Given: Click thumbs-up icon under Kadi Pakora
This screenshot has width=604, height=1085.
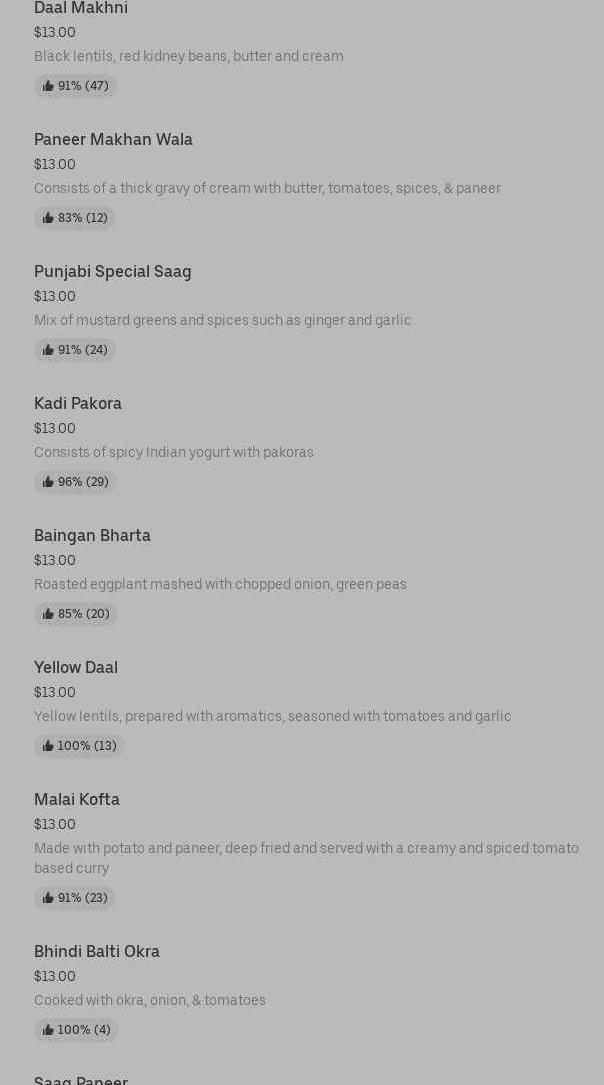Looking at the screenshot, I should point(48,482).
